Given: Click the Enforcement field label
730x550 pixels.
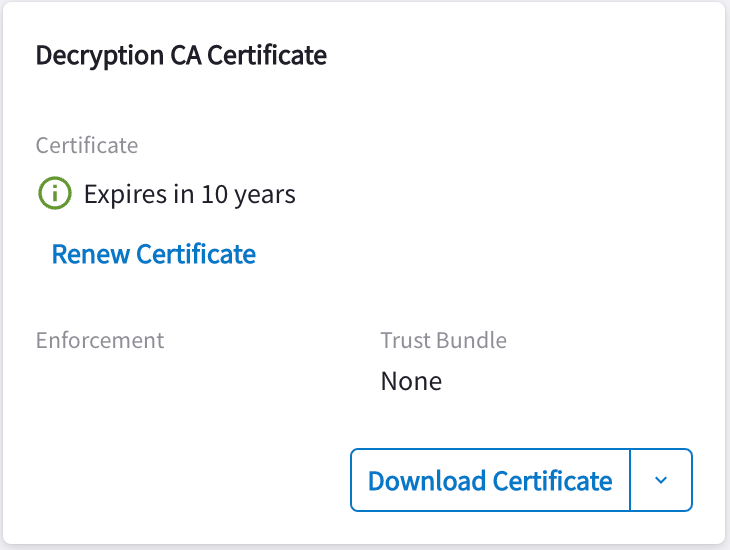Looking at the screenshot, I should 100,340.
